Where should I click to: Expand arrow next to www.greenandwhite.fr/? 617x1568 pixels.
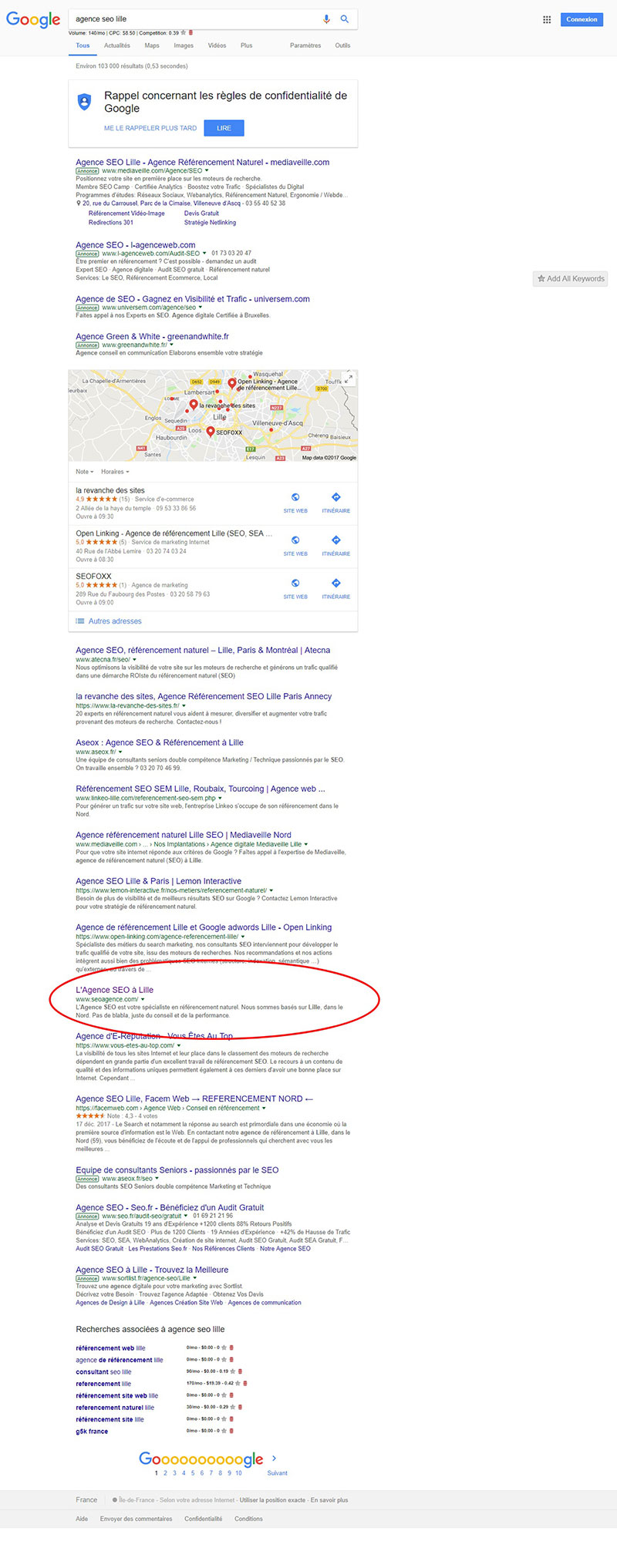pyautogui.click(x=171, y=345)
